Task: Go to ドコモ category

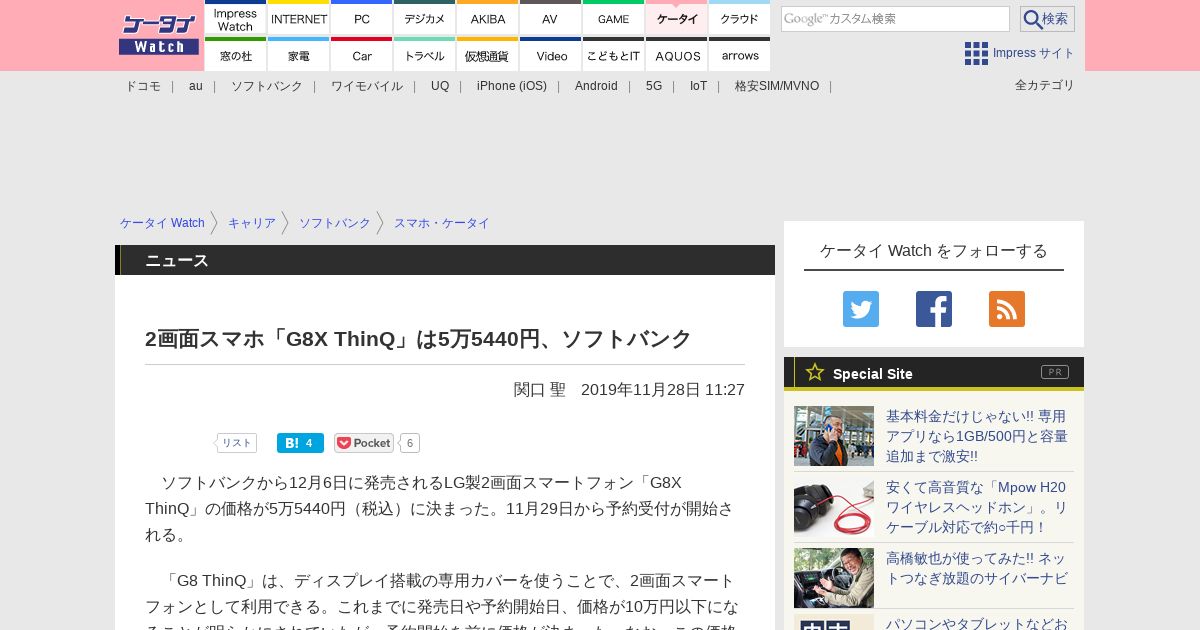Action: click(143, 86)
